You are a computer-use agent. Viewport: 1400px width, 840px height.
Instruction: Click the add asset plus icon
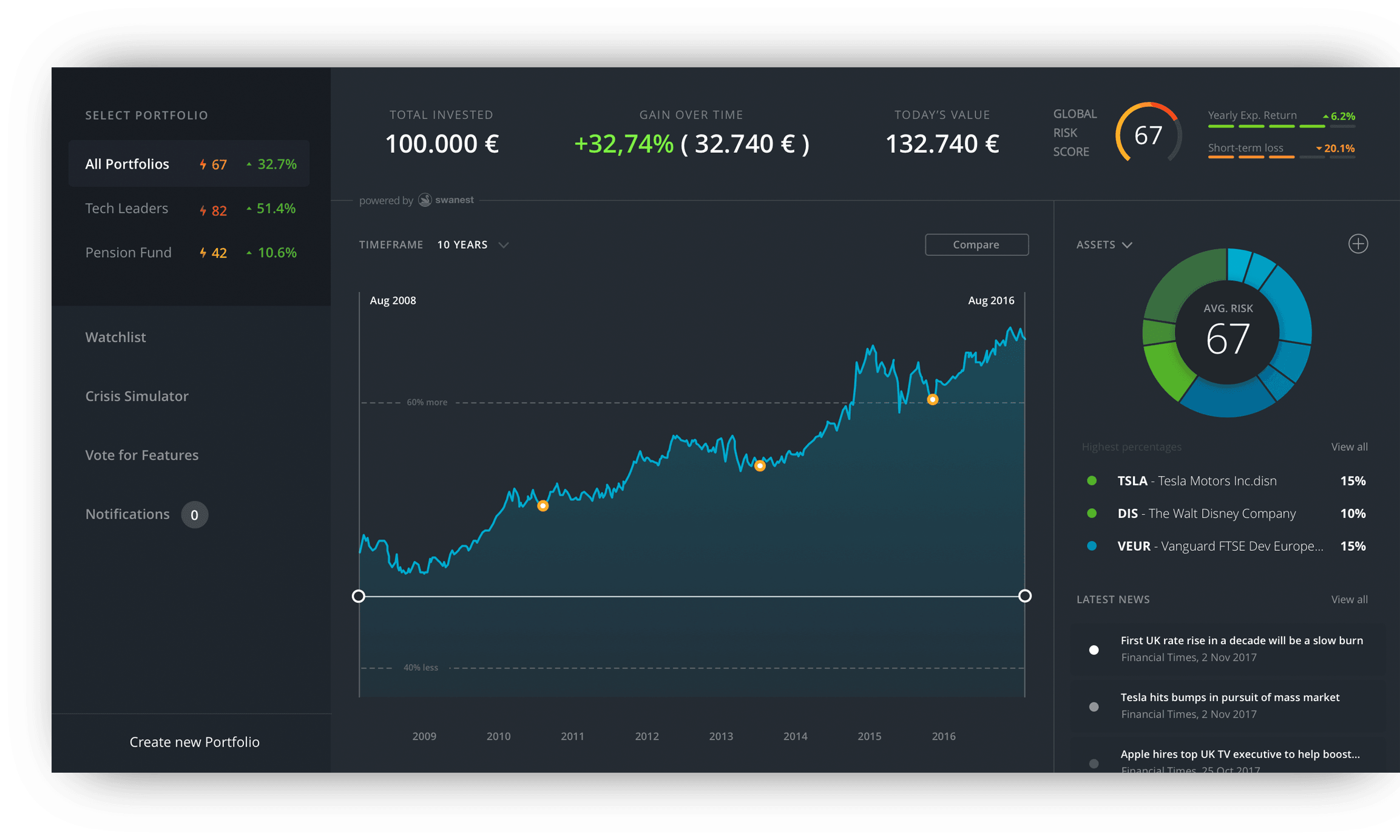pos(1358,244)
